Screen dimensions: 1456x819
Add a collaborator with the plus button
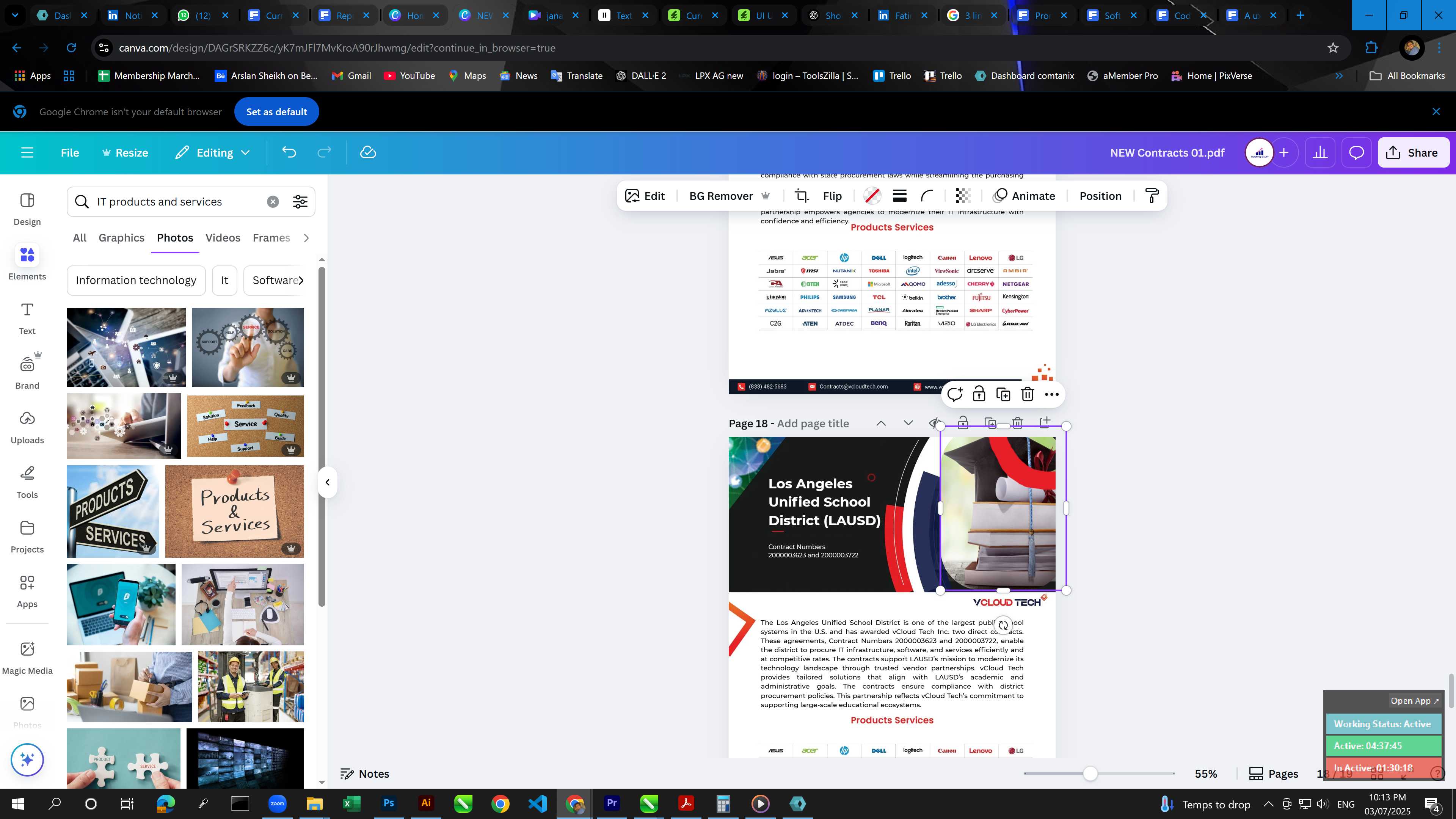pos(1284,152)
